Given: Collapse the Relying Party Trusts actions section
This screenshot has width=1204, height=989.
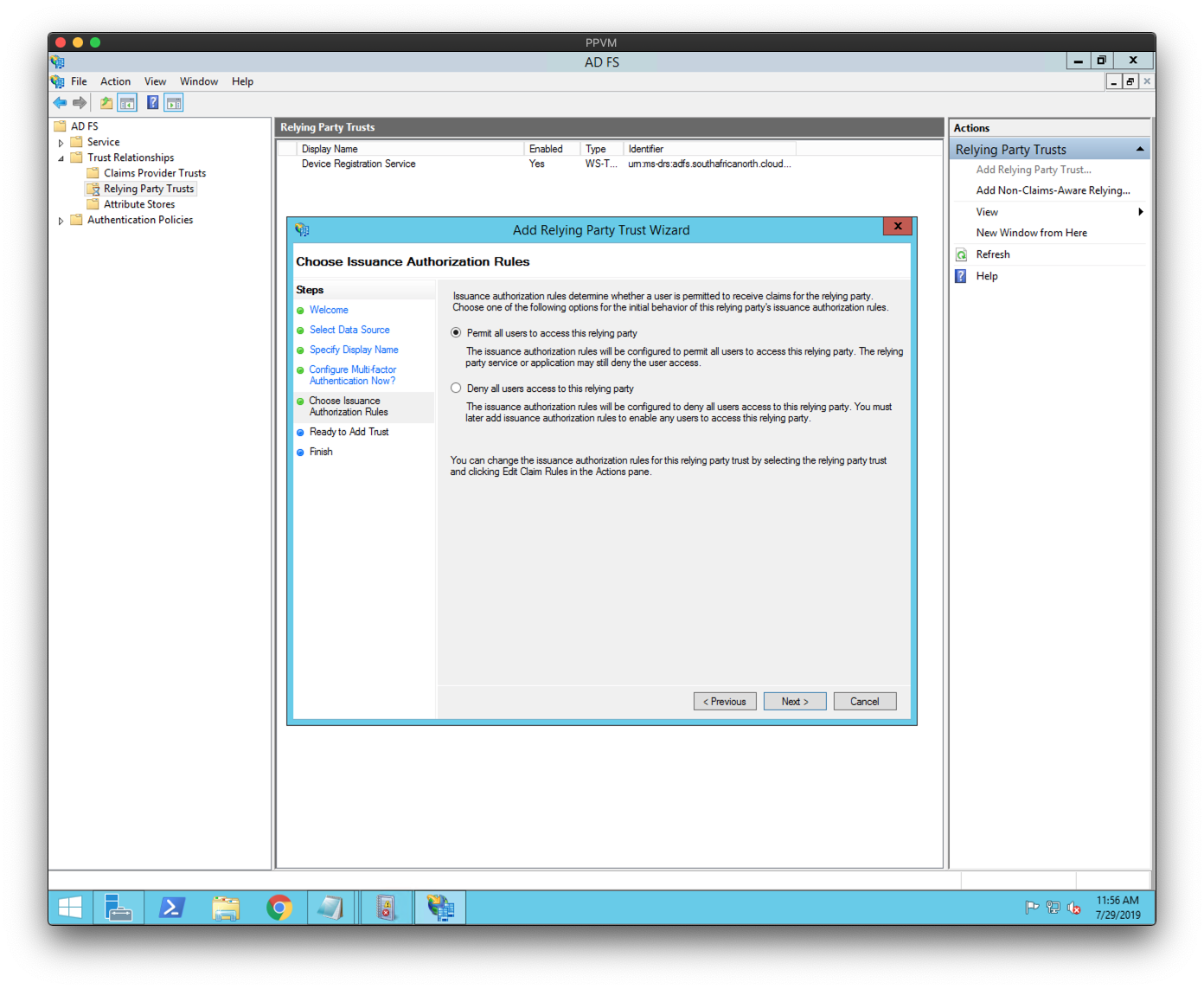Looking at the screenshot, I should coord(1140,150).
